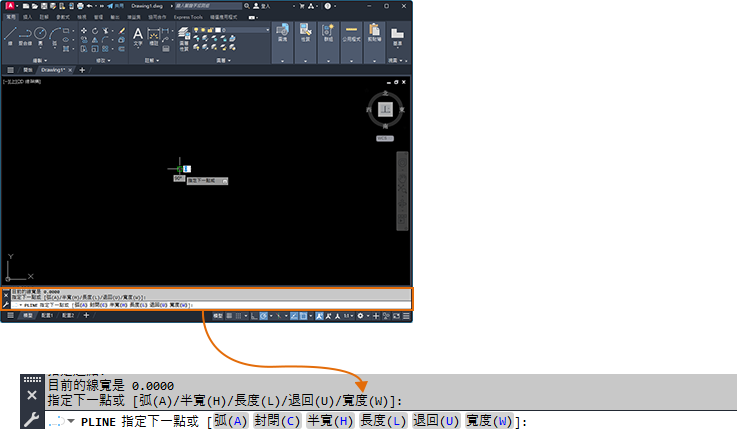Expand the Draw (繪製) panel flyout
Screen dimensions: 737x429
(39, 61)
